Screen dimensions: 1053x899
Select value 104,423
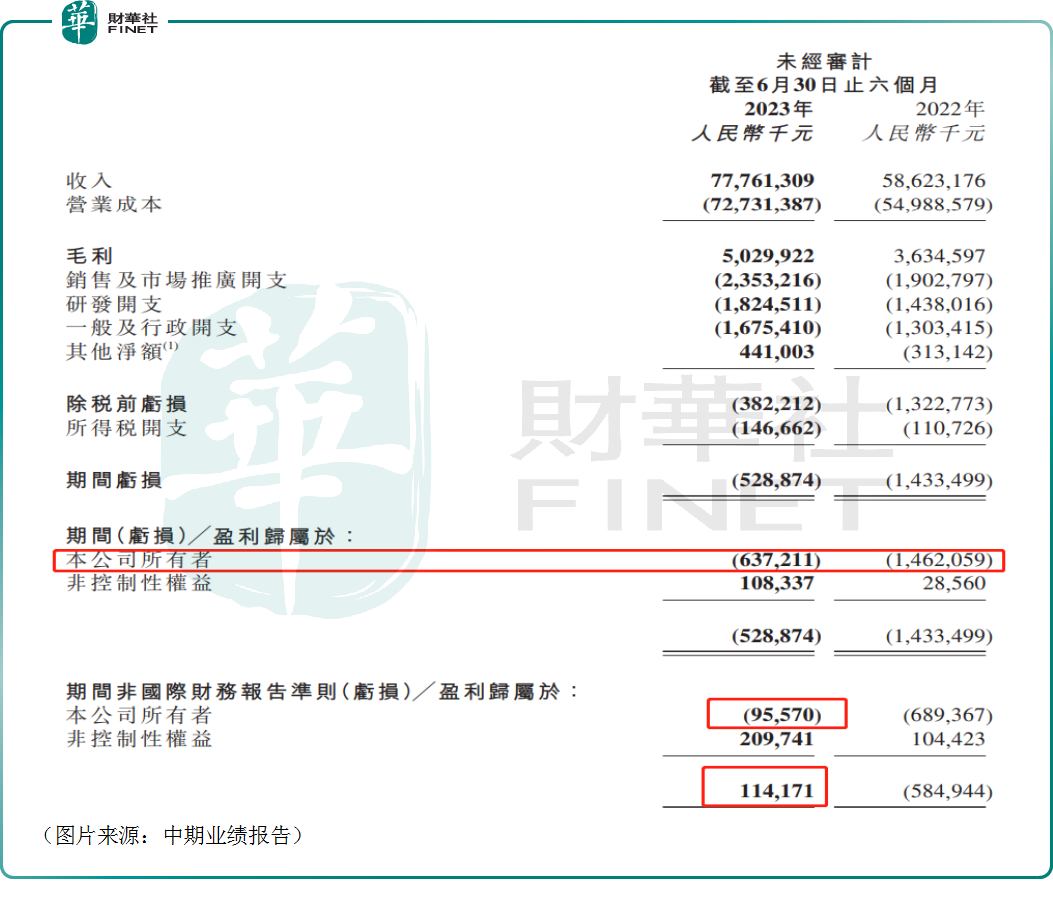[x=948, y=739]
